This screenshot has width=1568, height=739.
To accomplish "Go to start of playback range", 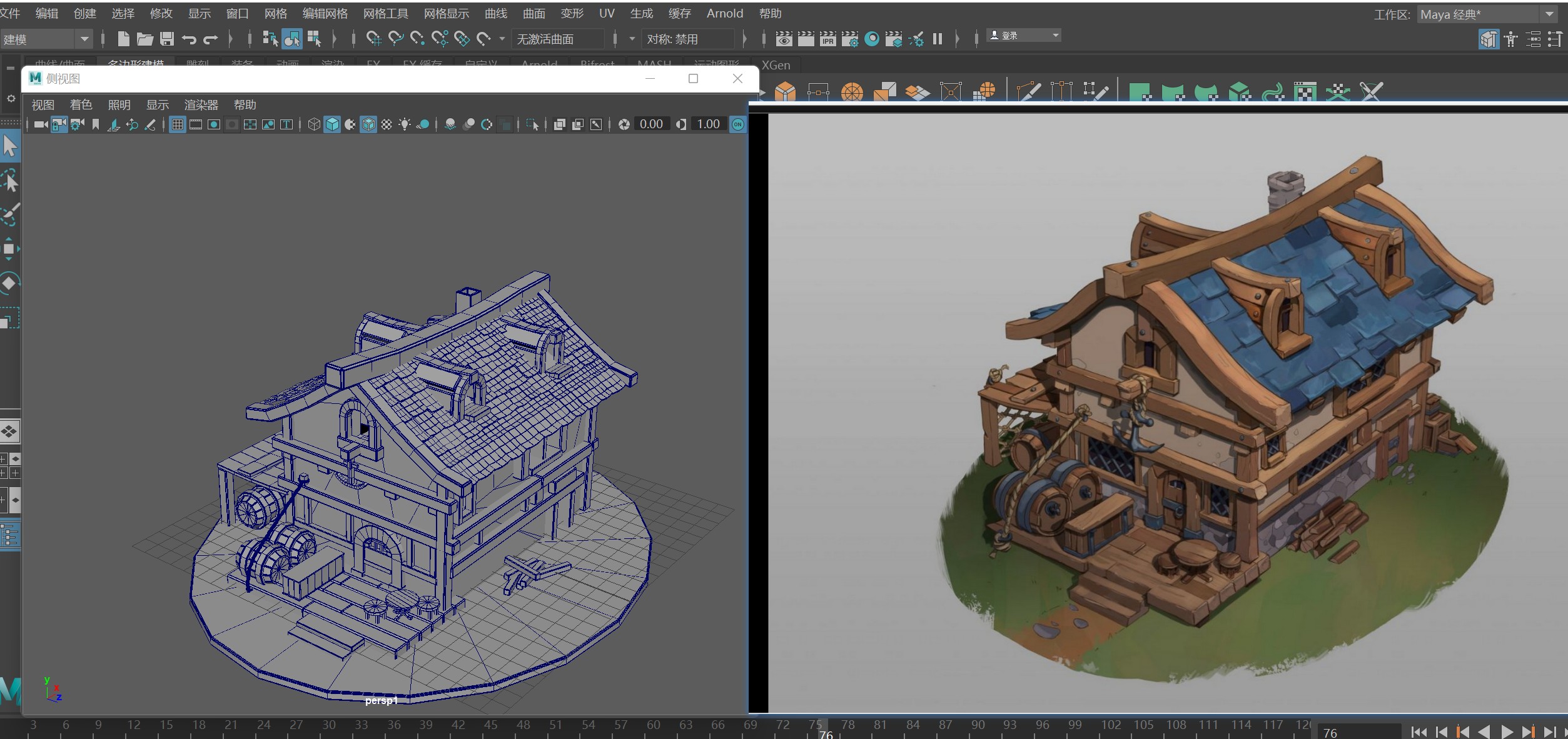I will [x=1419, y=731].
